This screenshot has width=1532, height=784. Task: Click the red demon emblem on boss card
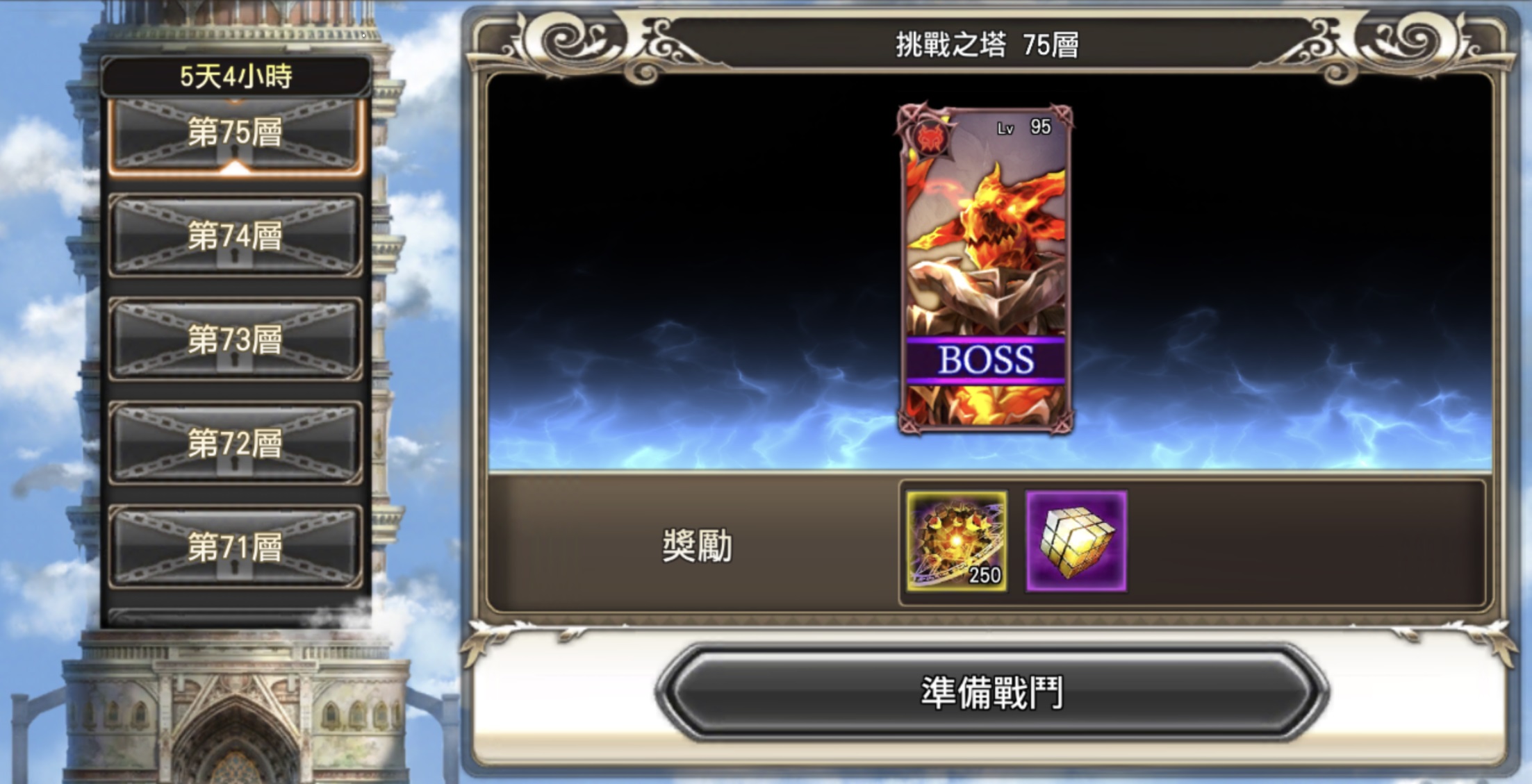pos(929,137)
